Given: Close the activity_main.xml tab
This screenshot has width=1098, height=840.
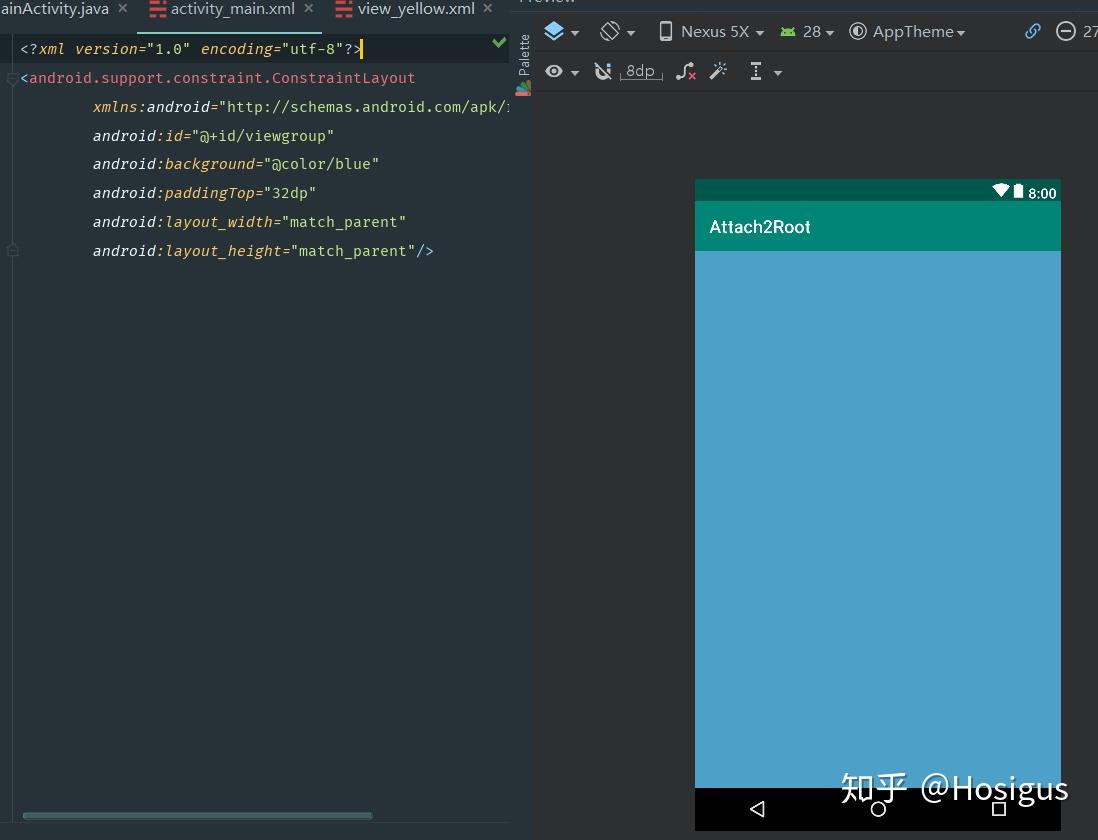Looking at the screenshot, I should click(309, 9).
